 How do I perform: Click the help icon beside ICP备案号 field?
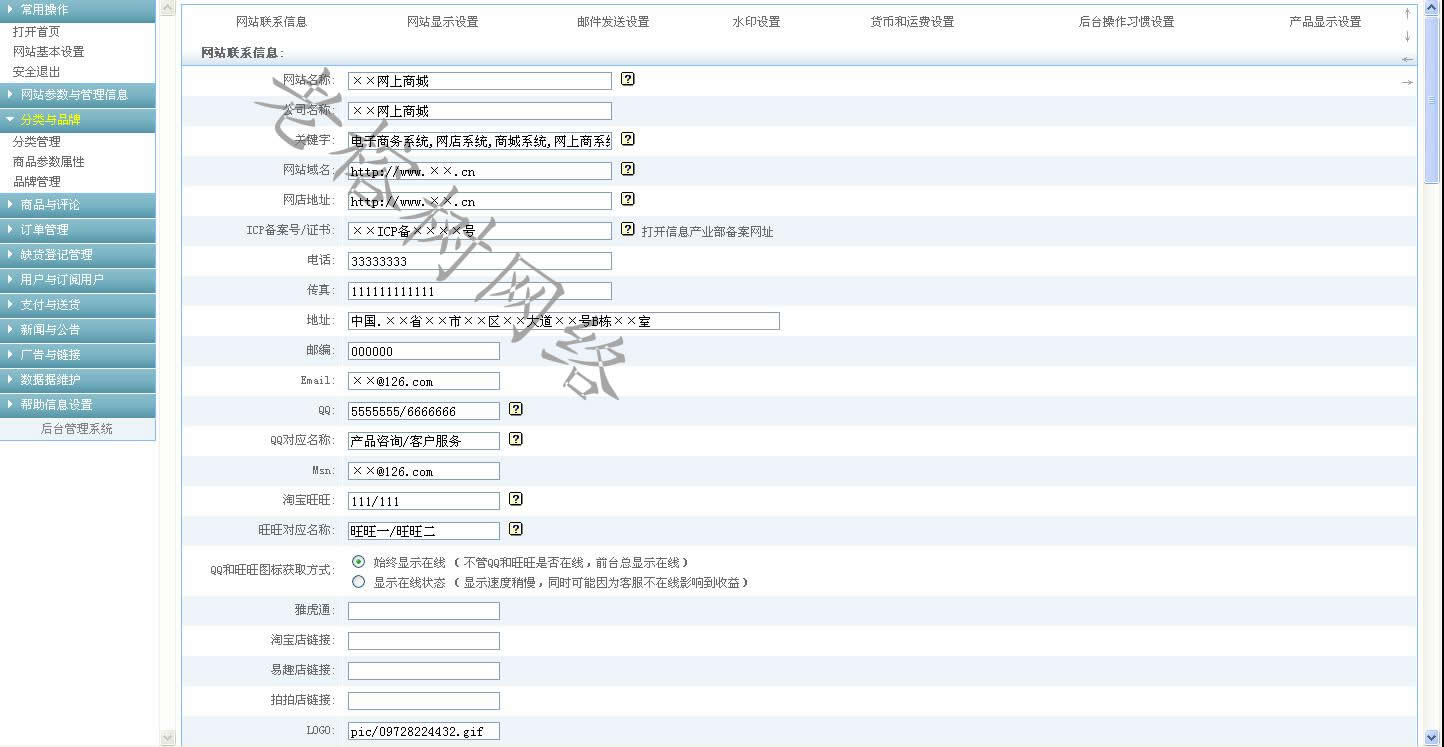click(x=627, y=229)
